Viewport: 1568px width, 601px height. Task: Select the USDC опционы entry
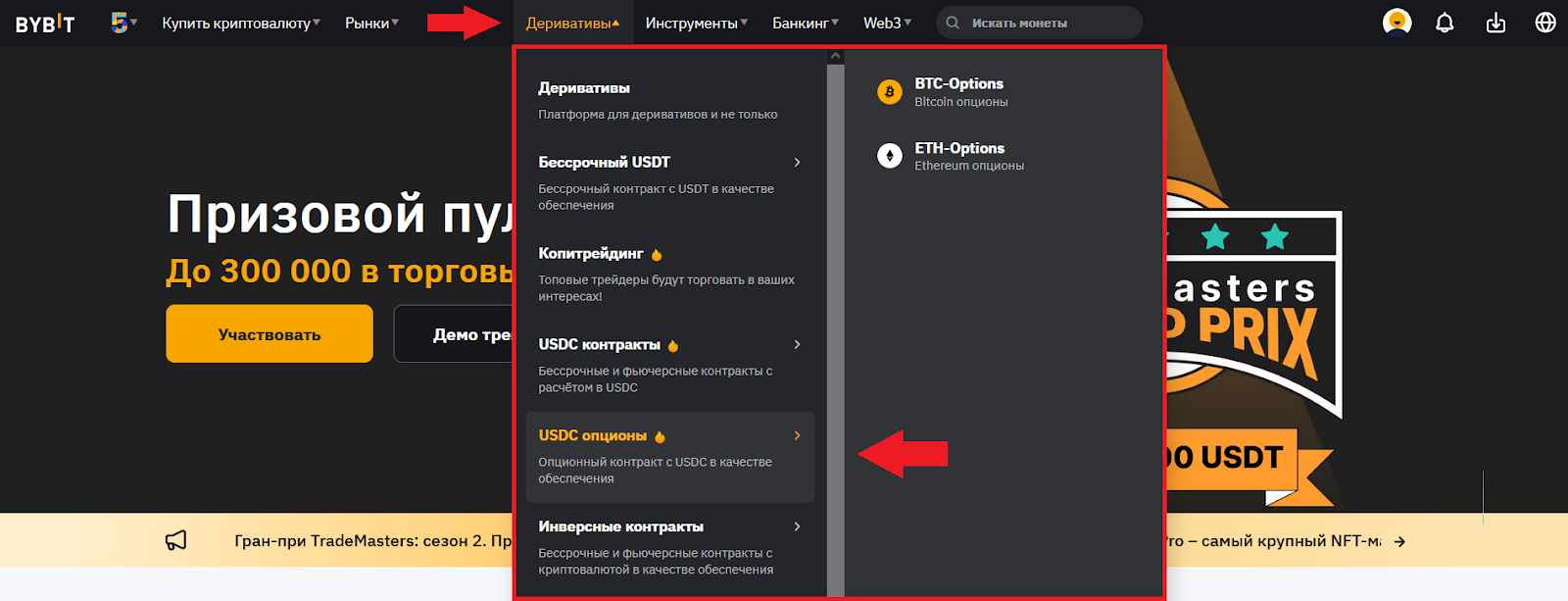coord(670,457)
